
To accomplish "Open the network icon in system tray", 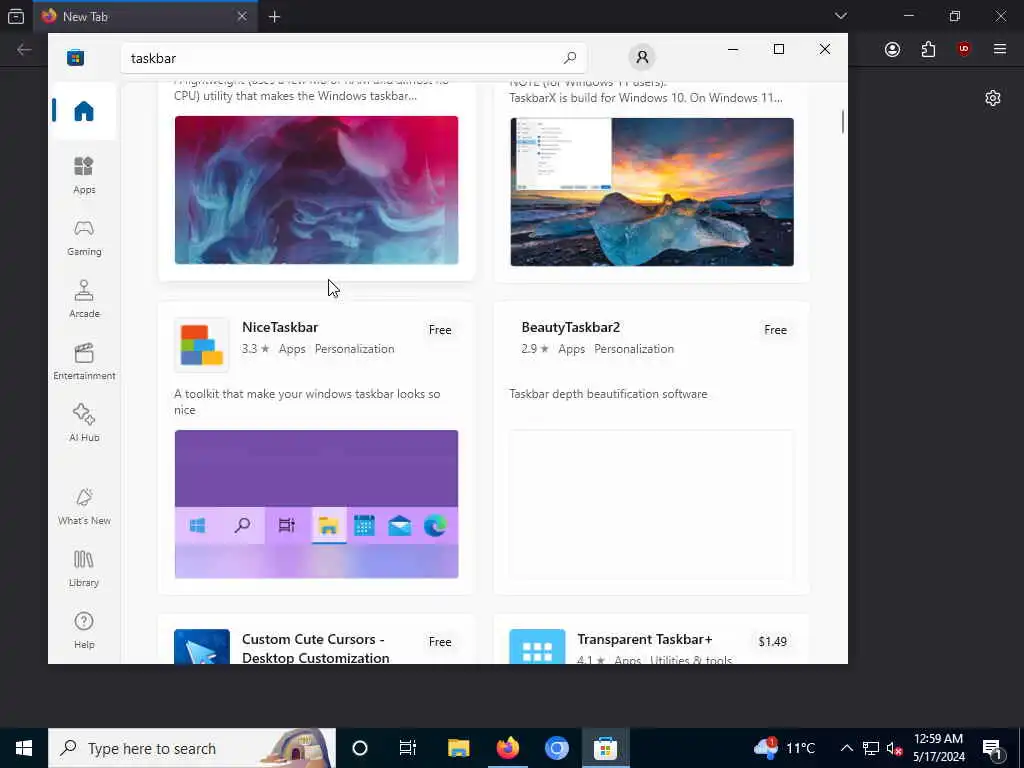I will [x=871, y=748].
